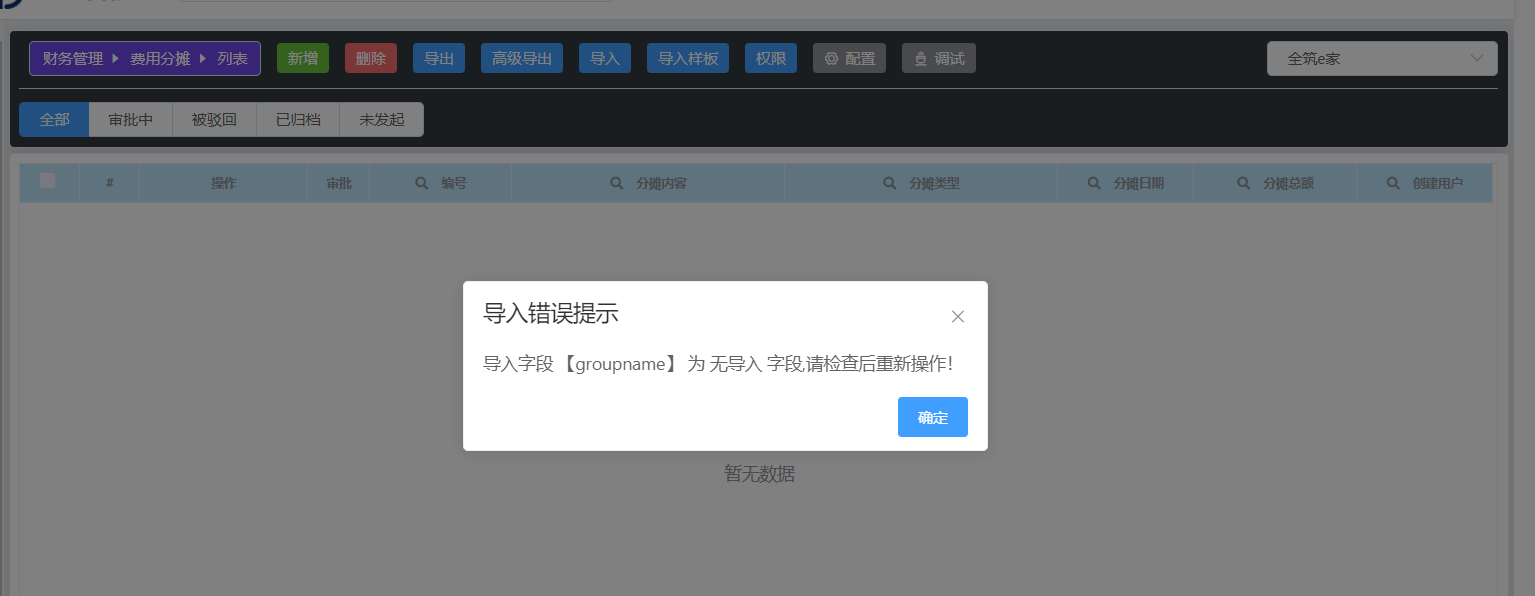This screenshot has height=596, width=1535.
Task: Click the 财务管理 breadcrumb arrow
Action: (115, 59)
